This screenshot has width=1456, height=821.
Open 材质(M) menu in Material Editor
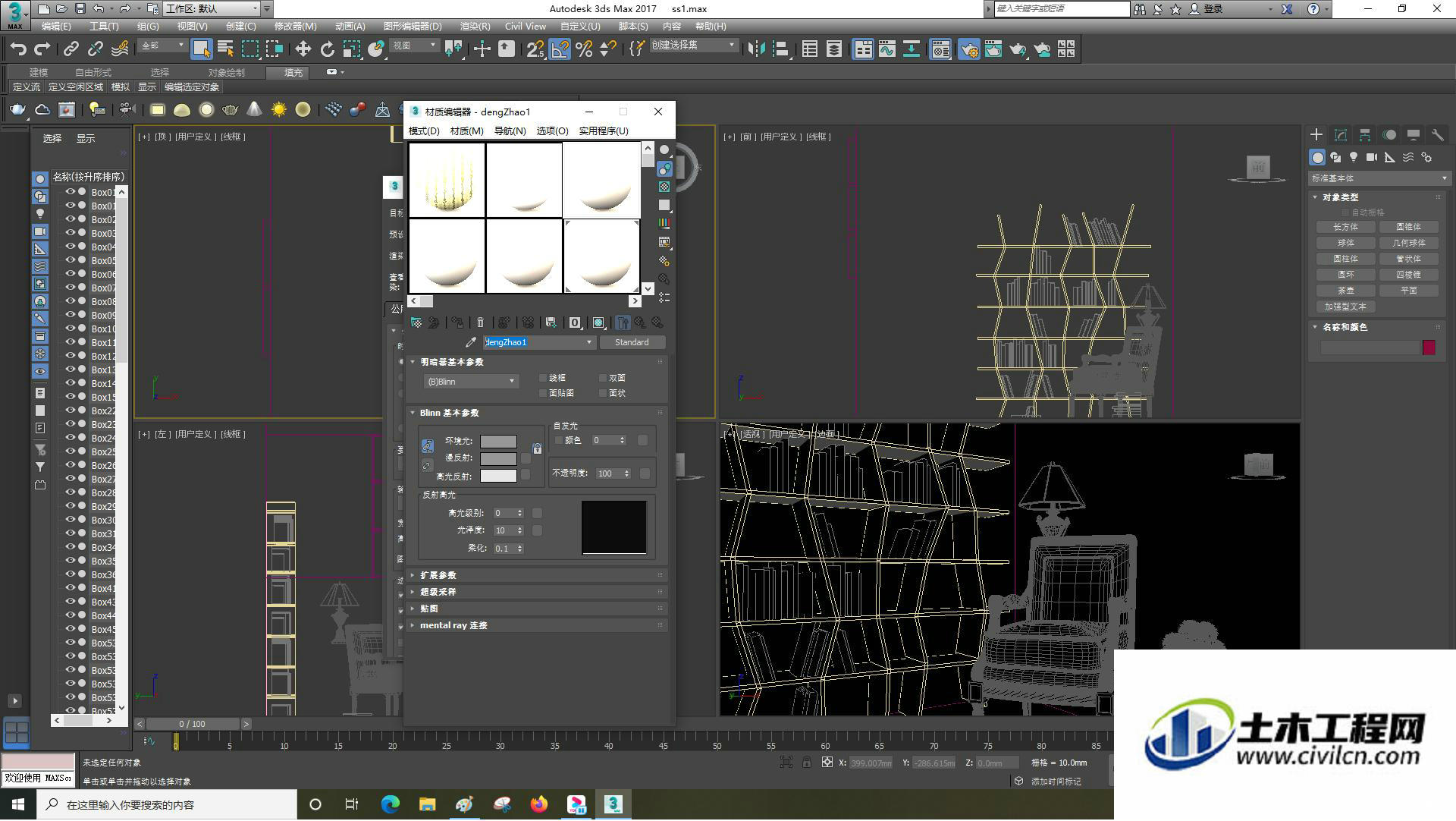466,131
